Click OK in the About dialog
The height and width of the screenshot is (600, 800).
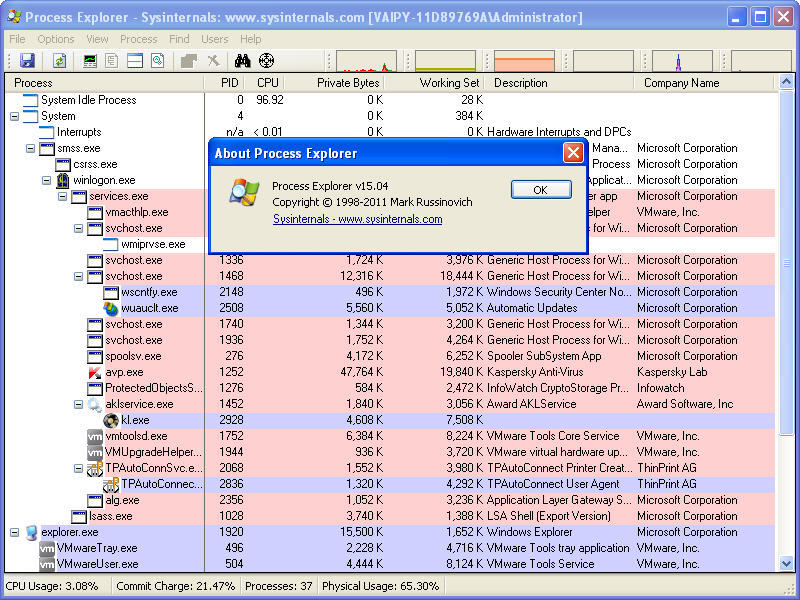tap(541, 190)
